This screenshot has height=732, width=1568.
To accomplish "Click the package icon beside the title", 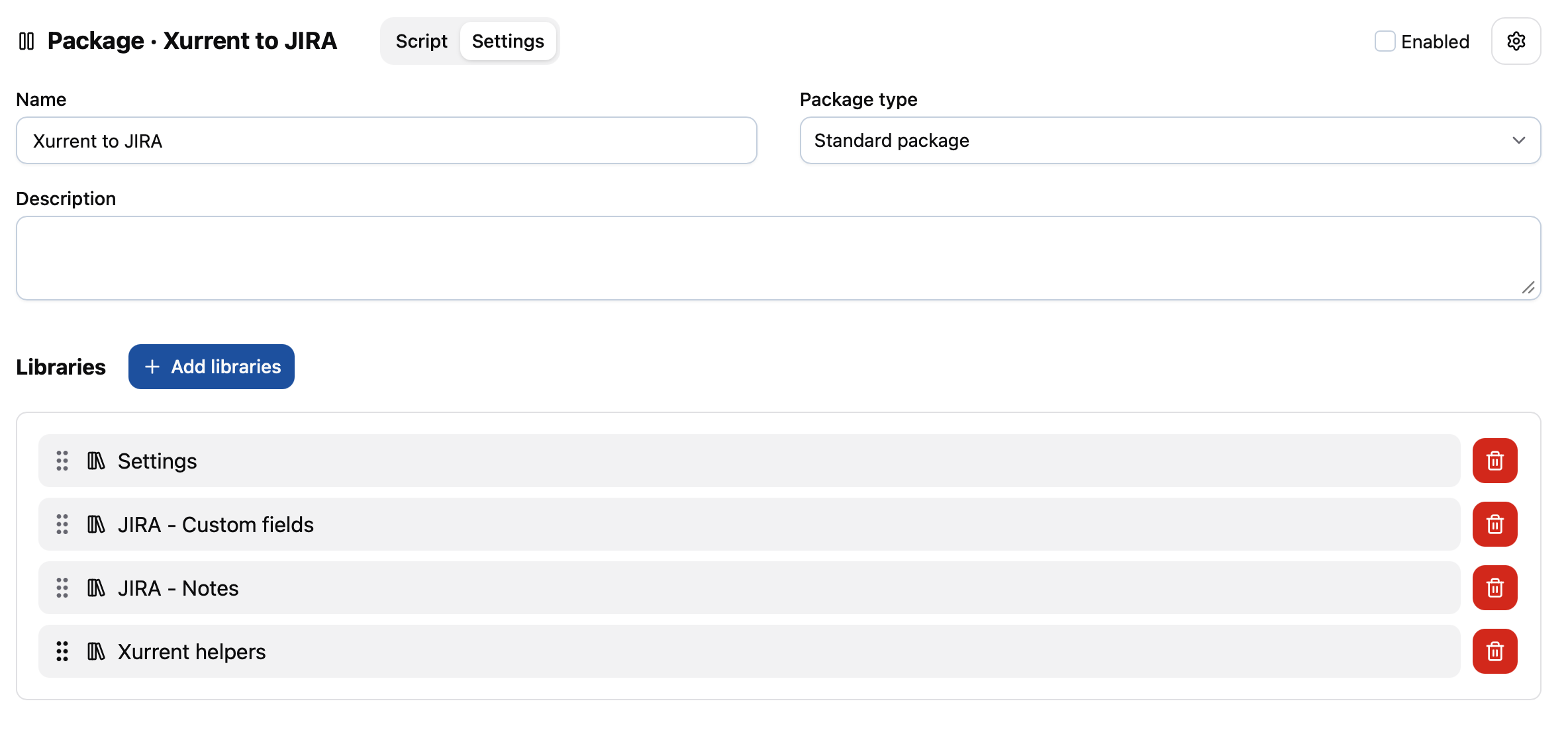I will (26, 41).
